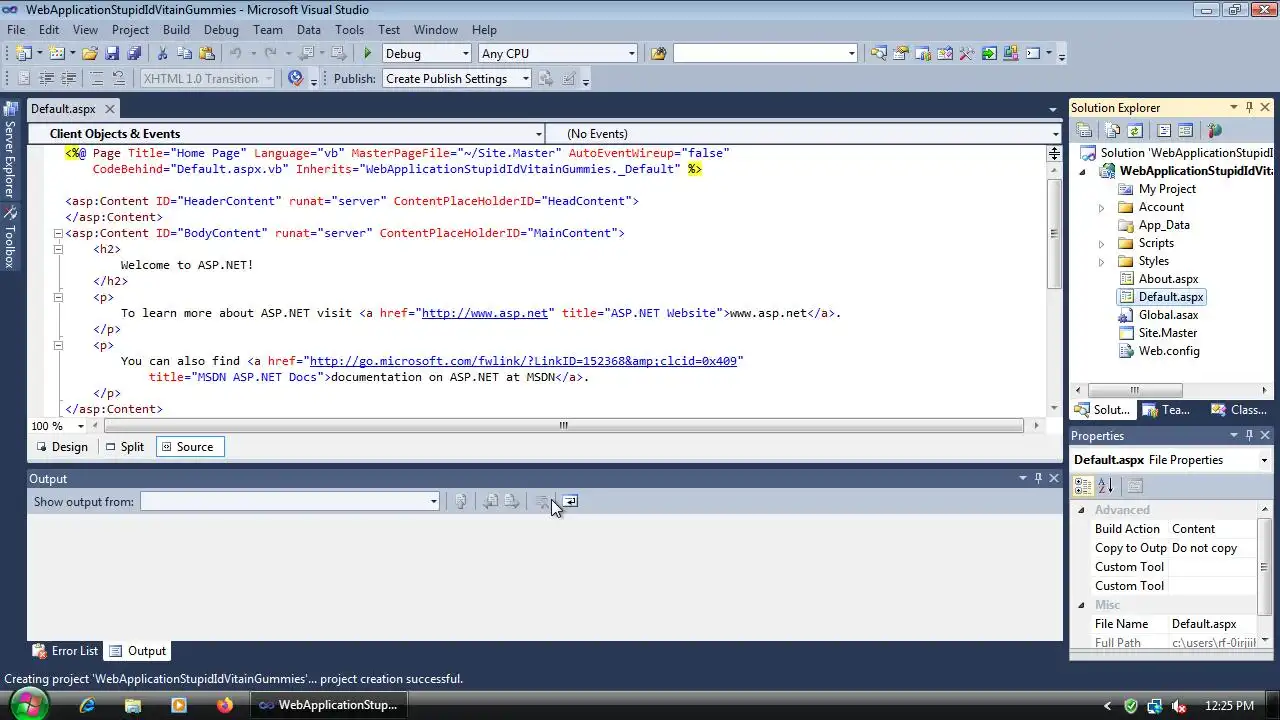This screenshot has height=720, width=1280.
Task: Open the Client Objects & Events dropdown
Action: tap(538, 134)
